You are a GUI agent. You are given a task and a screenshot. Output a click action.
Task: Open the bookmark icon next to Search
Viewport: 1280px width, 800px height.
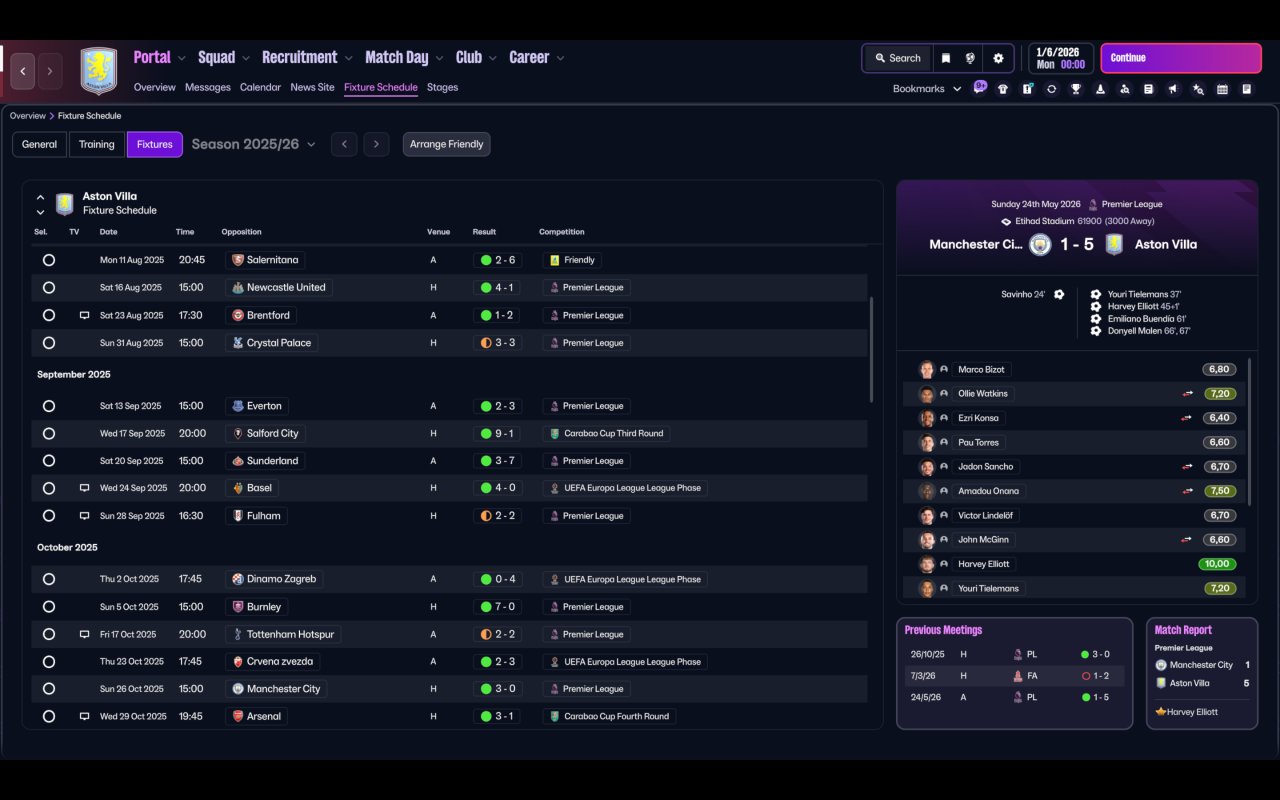coord(946,58)
